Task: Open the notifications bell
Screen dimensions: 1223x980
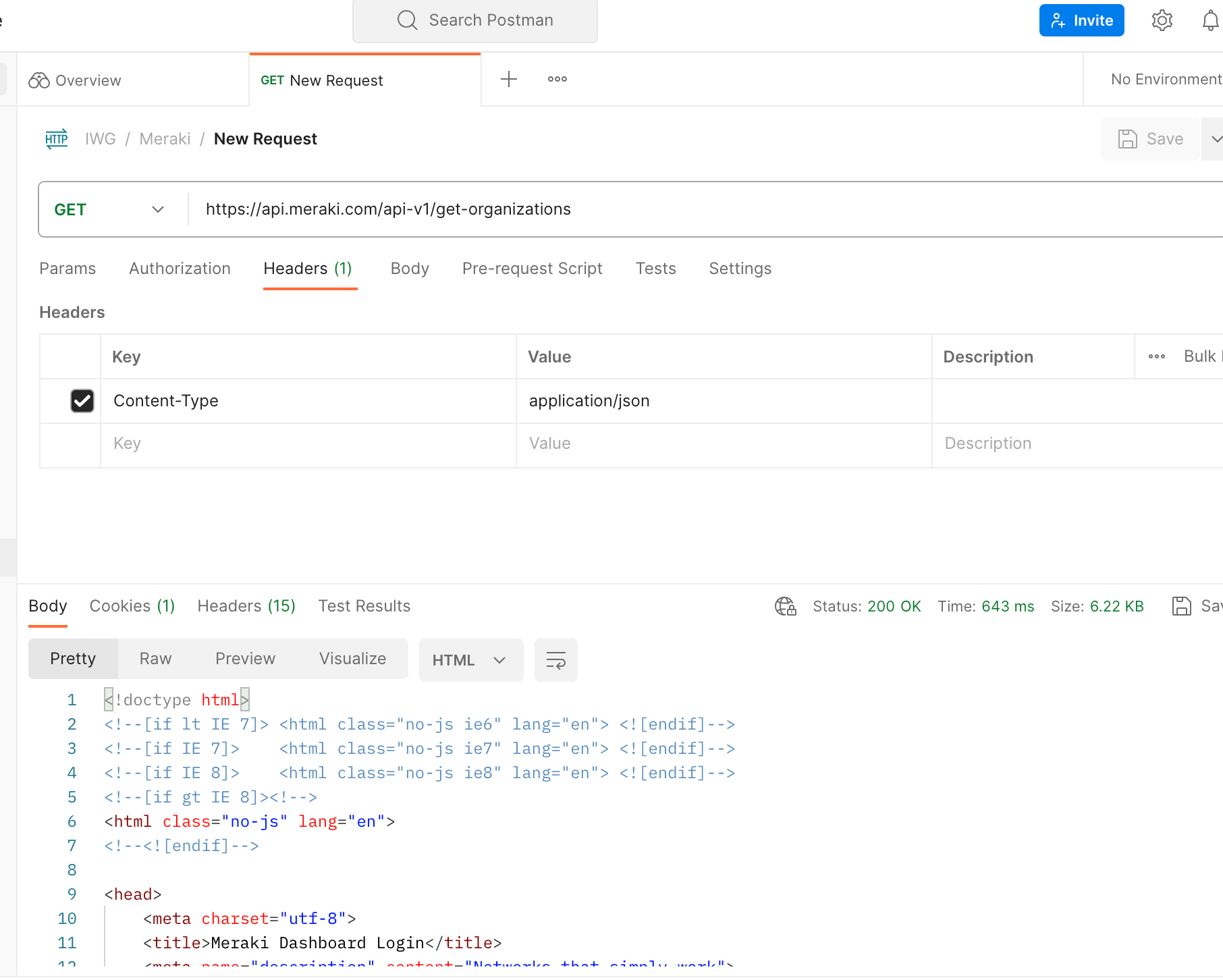Action: (x=1210, y=21)
